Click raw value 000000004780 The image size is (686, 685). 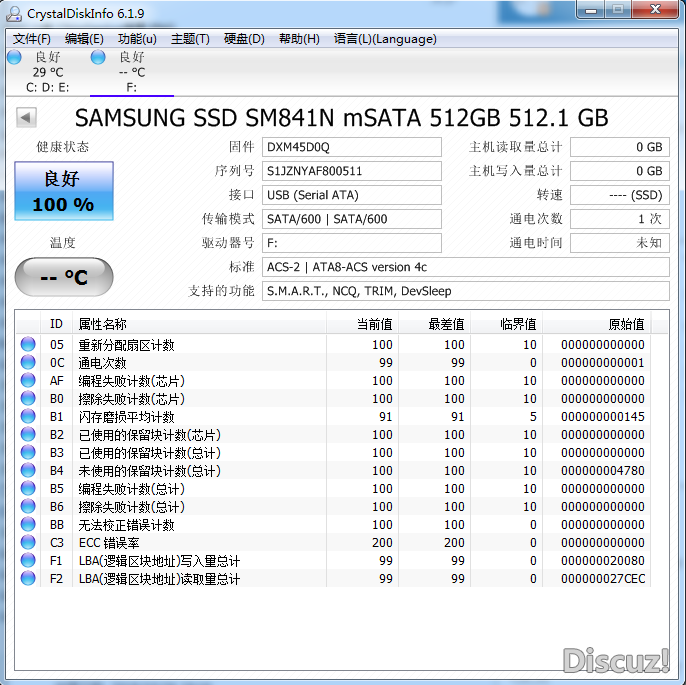603,471
